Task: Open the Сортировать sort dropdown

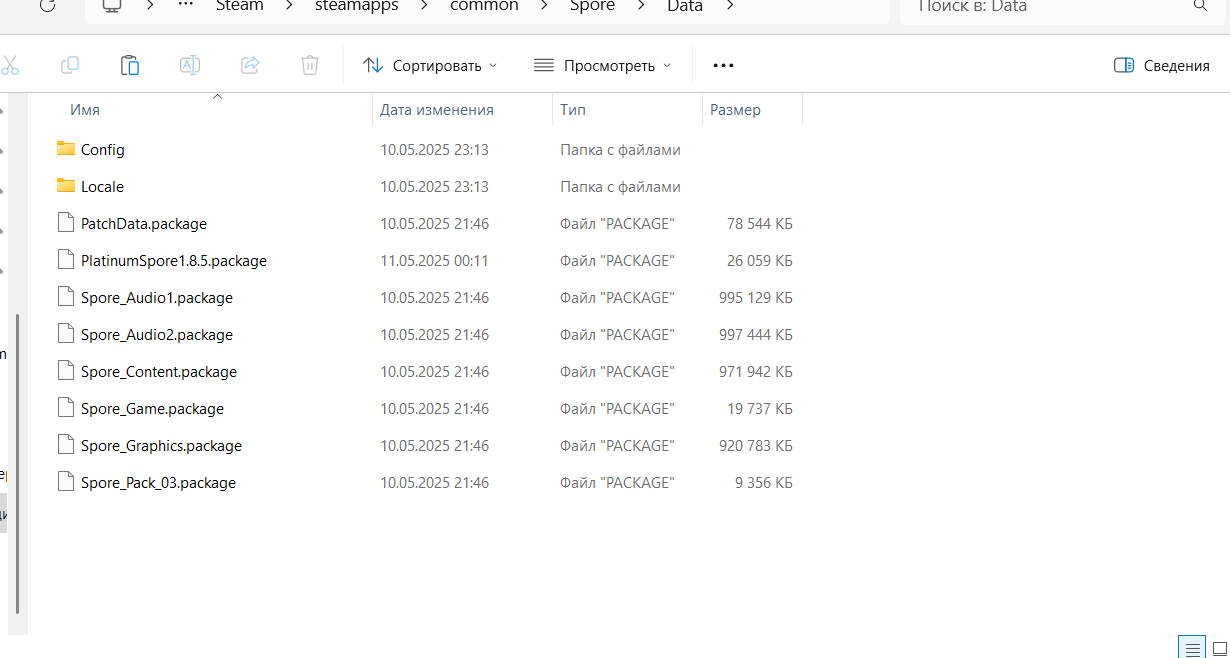Action: [x=430, y=65]
